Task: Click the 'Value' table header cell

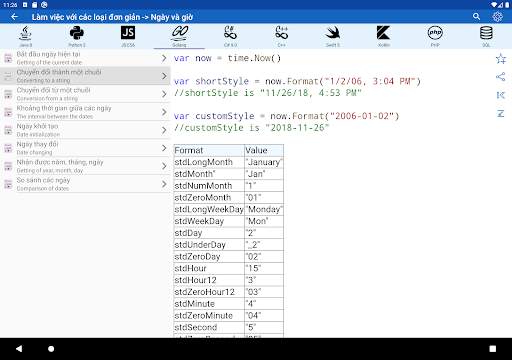Action: (x=264, y=150)
